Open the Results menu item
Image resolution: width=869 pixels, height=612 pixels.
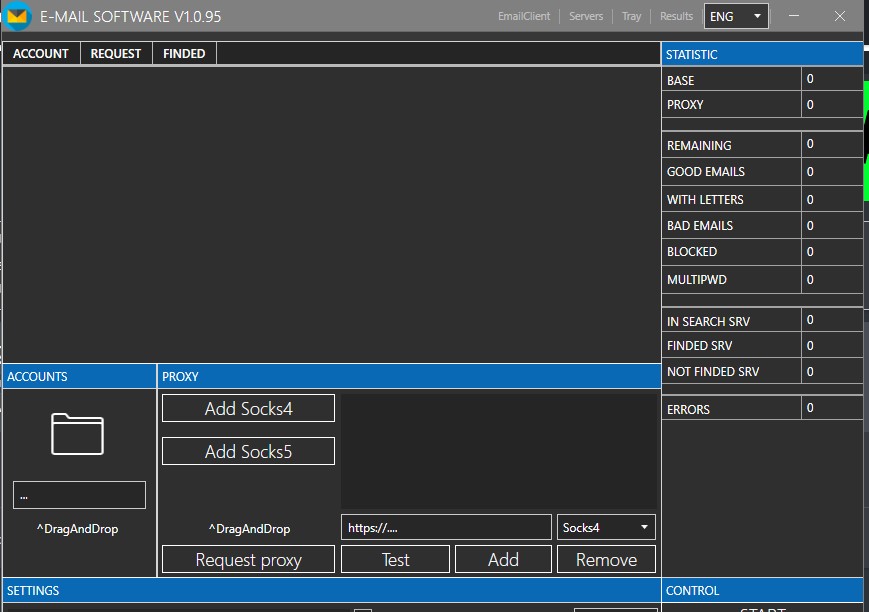pos(676,16)
